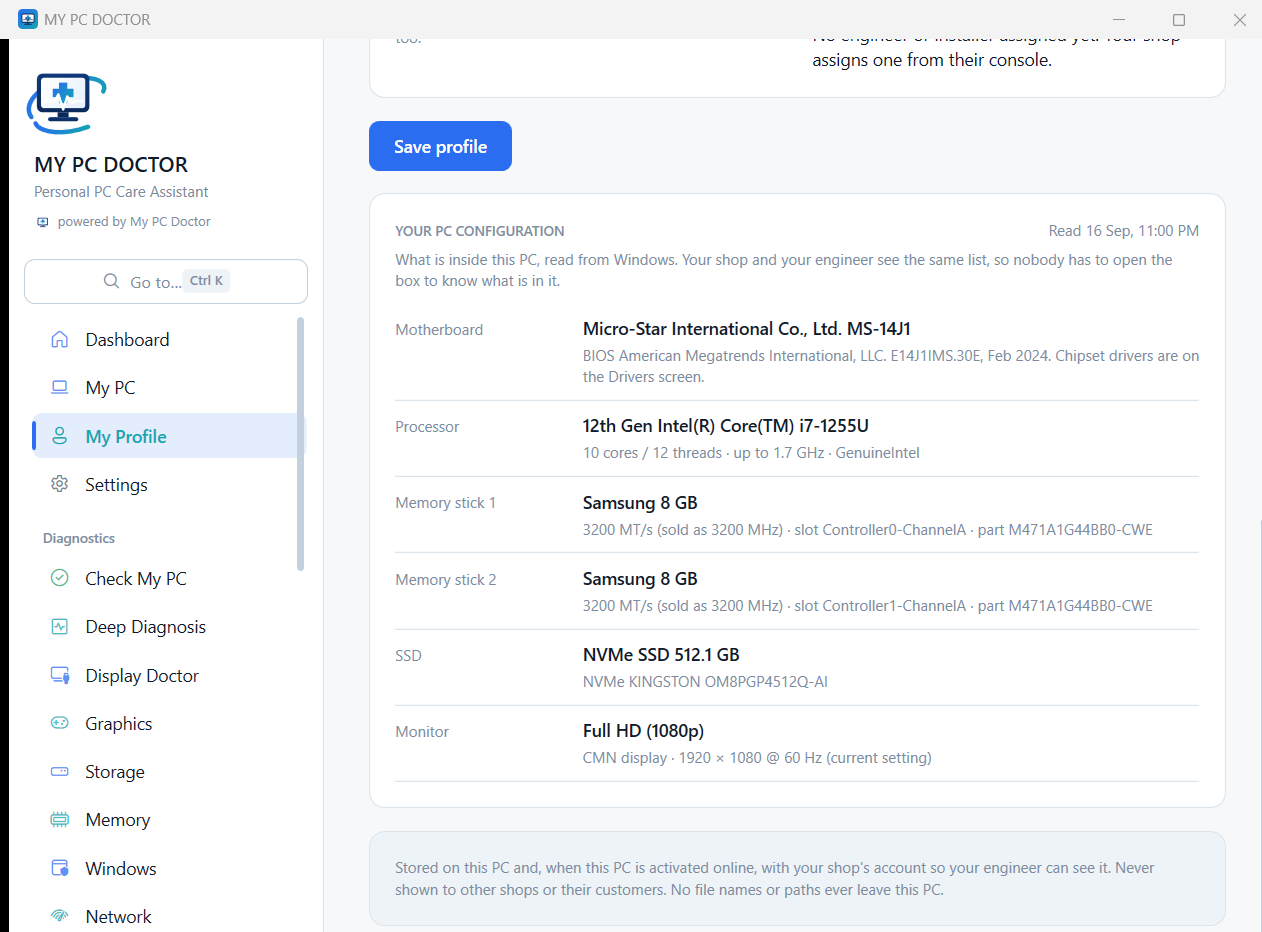Image resolution: width=1262 pixels, height=932 pixels.
Task: Click the Save profile button
Action: click(x=440, y=146)
